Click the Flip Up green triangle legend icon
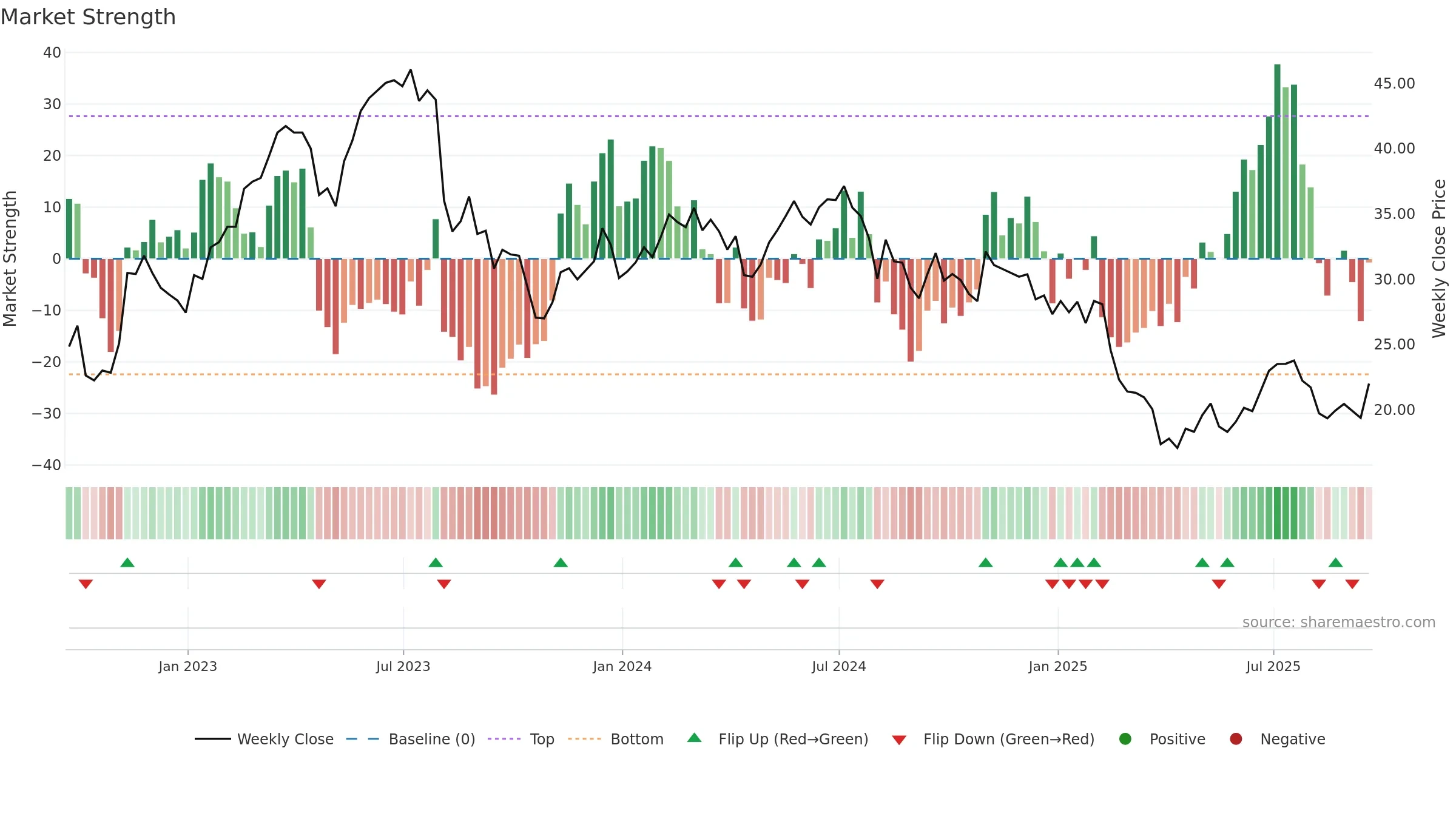The image size is (1456, 819). click(695, 738)
